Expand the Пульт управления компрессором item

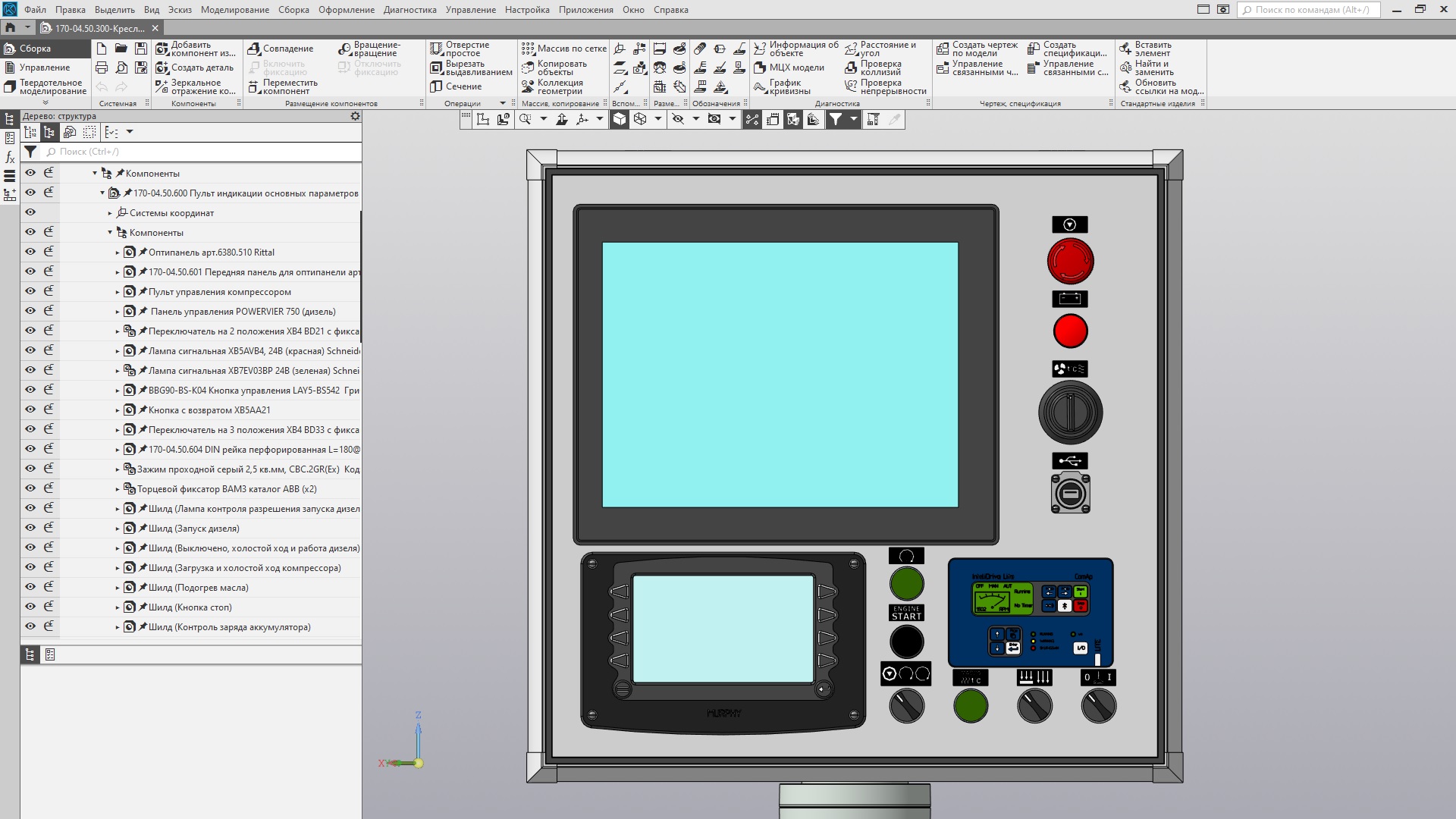[118, 292]
